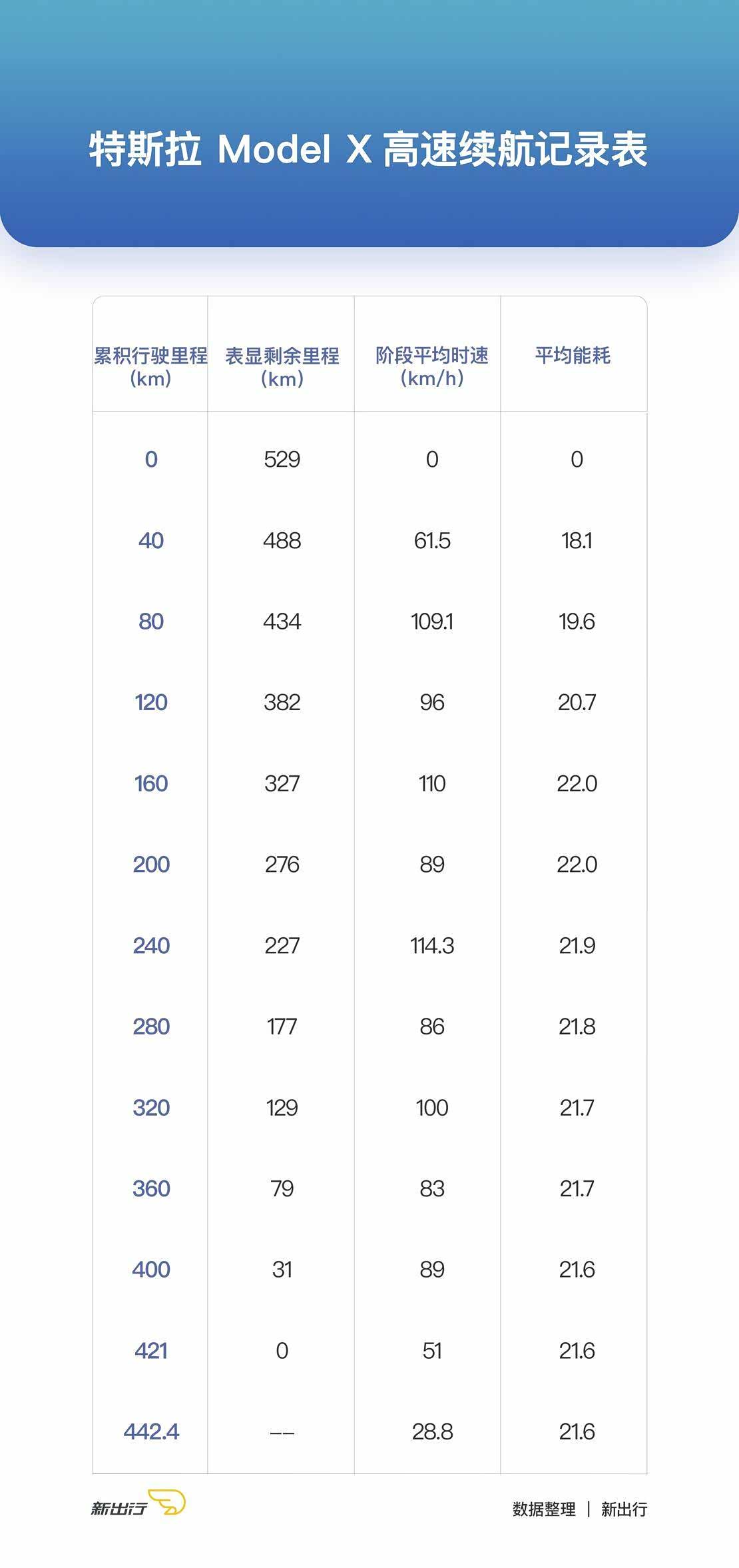Click the 21.9 energy consumption value
This screenshot has width=739, height=1568.
tap(577, 946)
